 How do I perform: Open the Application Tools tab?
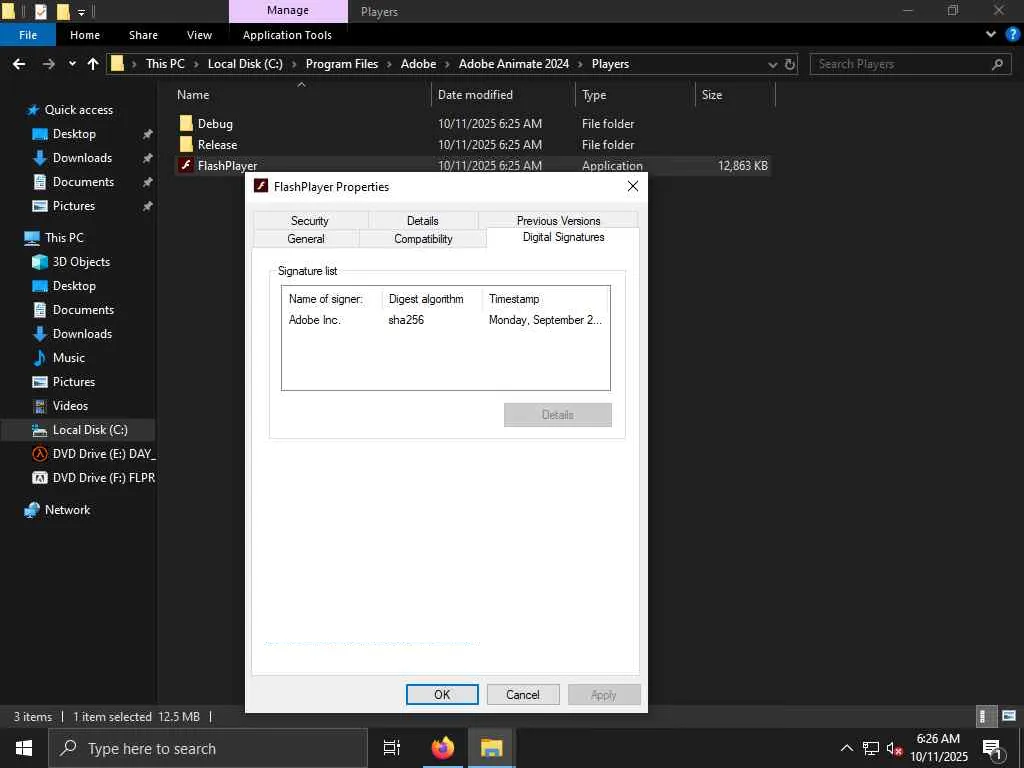point(287,35)
